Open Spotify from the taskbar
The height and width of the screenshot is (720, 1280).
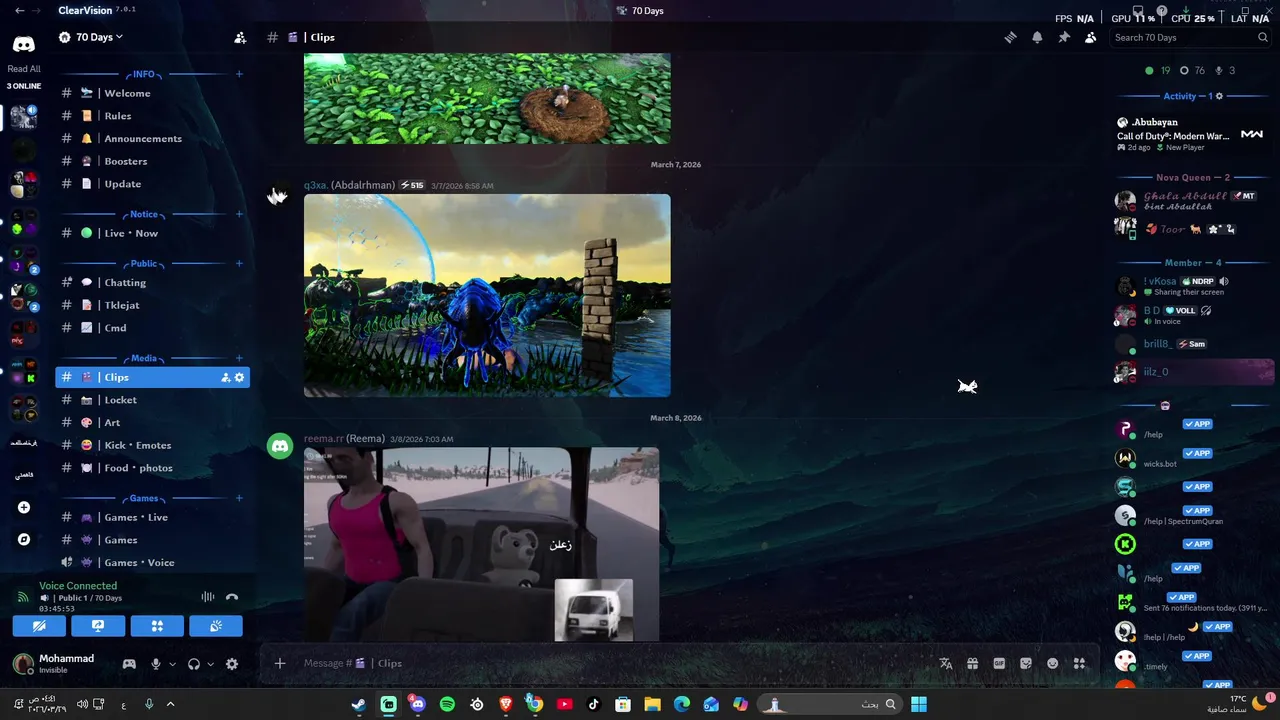point(447,704)
